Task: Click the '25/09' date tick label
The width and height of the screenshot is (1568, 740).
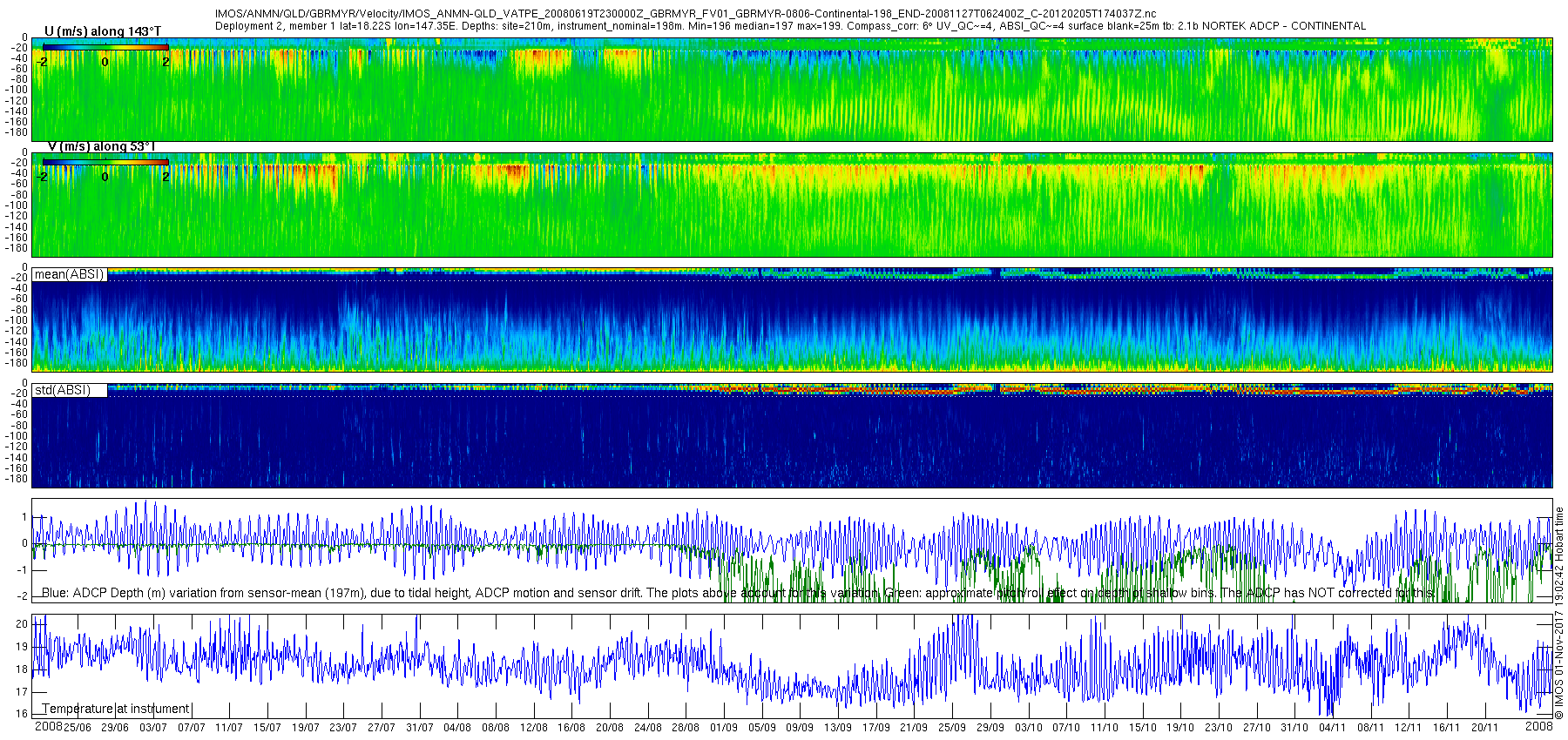Action: pyautogui.click(x=952, y=727)
